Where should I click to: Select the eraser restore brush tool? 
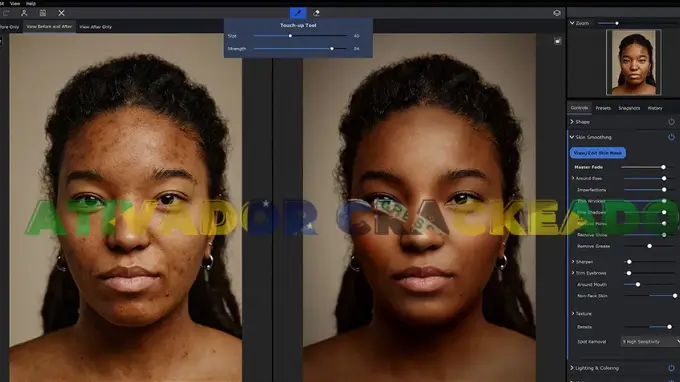pyautogui.click(x=317, y=13)
